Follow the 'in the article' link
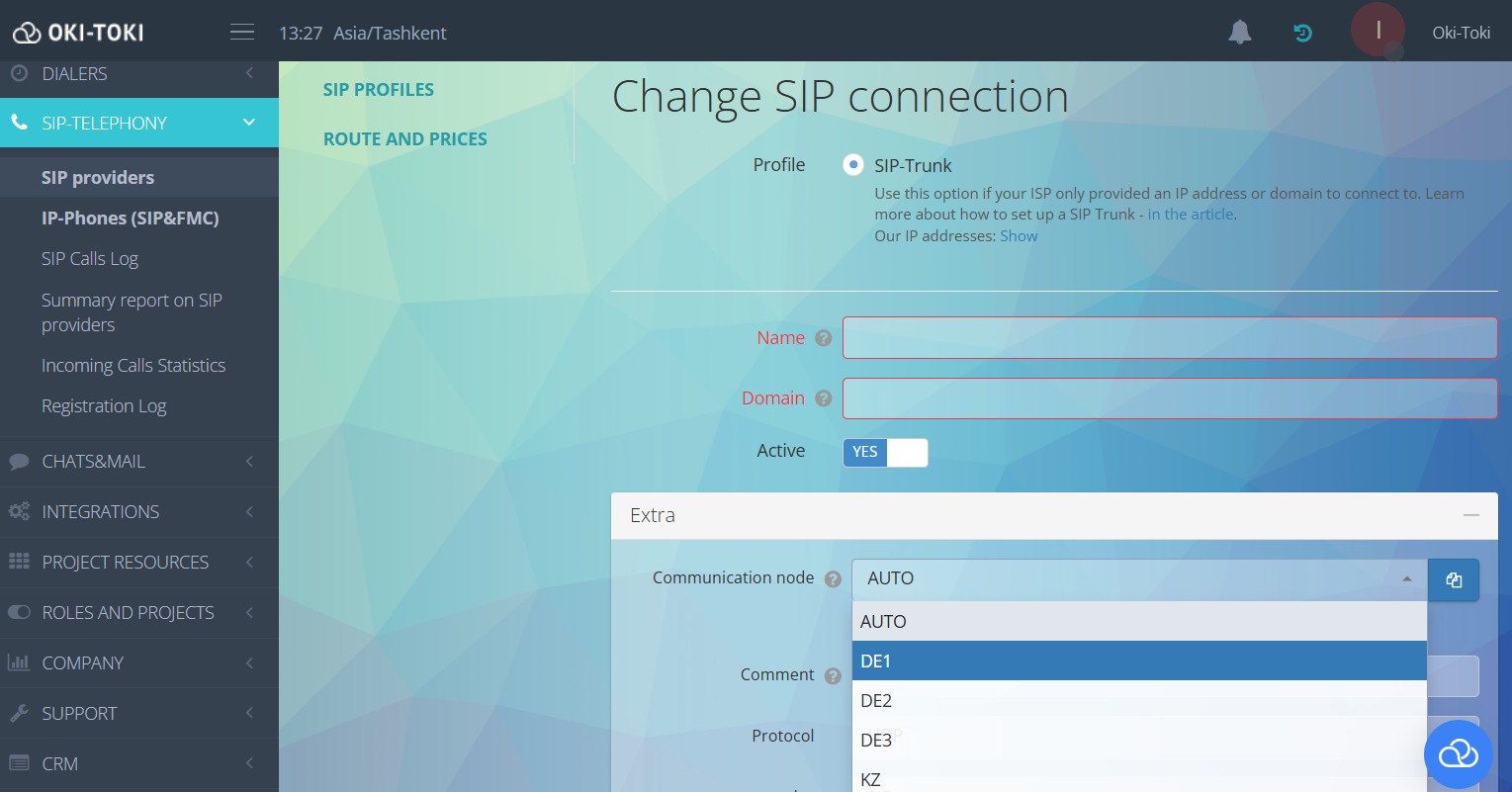The width and height of the screenshot is (1512, 792). (x=1191, y=215)
